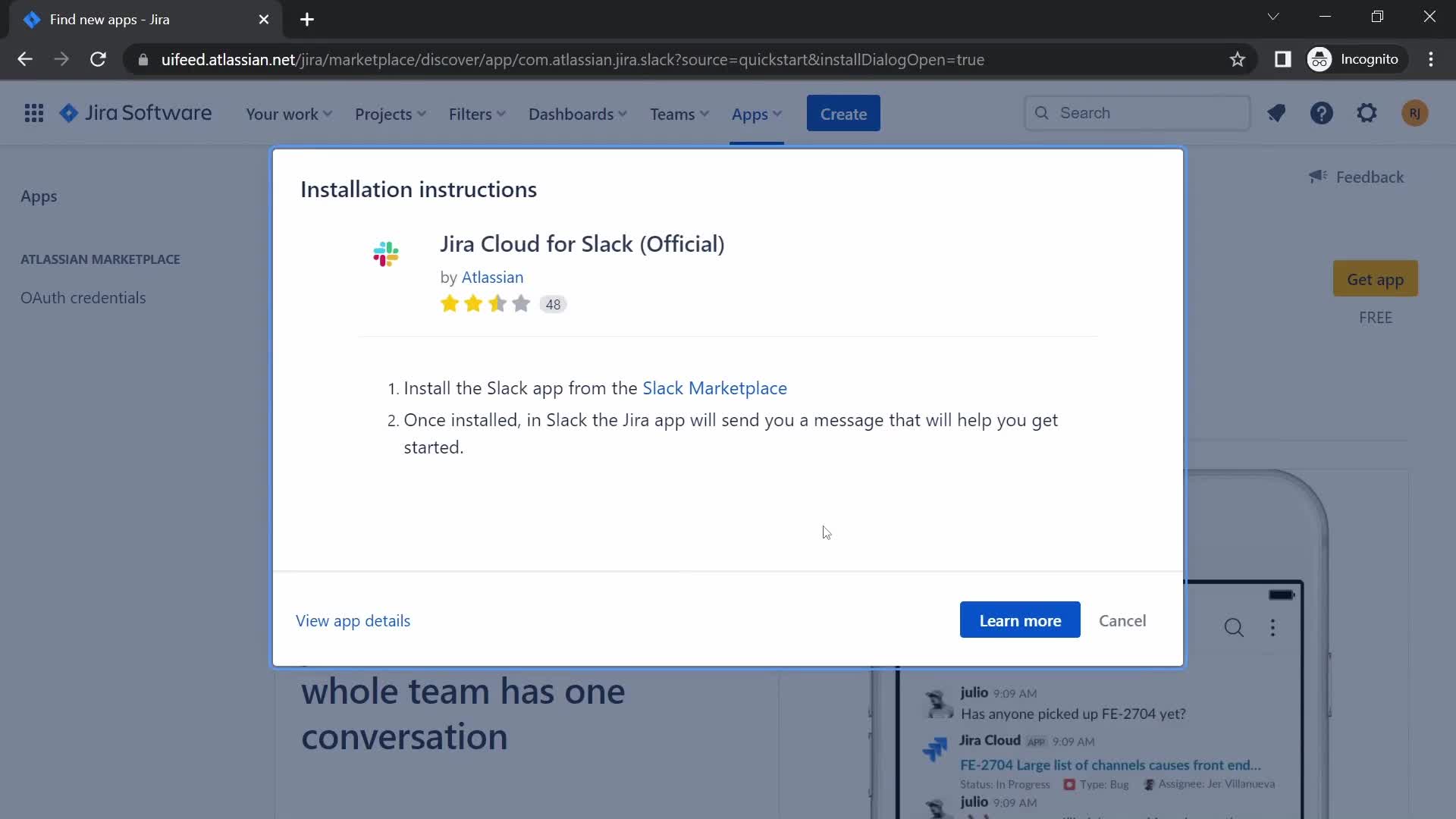
Task: Click the Create button
Action: click(843, 114)
